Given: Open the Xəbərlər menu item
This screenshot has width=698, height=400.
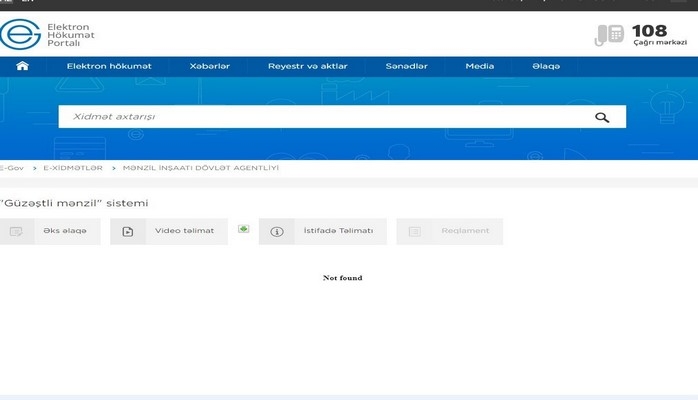Looking at the screenshot, I should (209, 66).
